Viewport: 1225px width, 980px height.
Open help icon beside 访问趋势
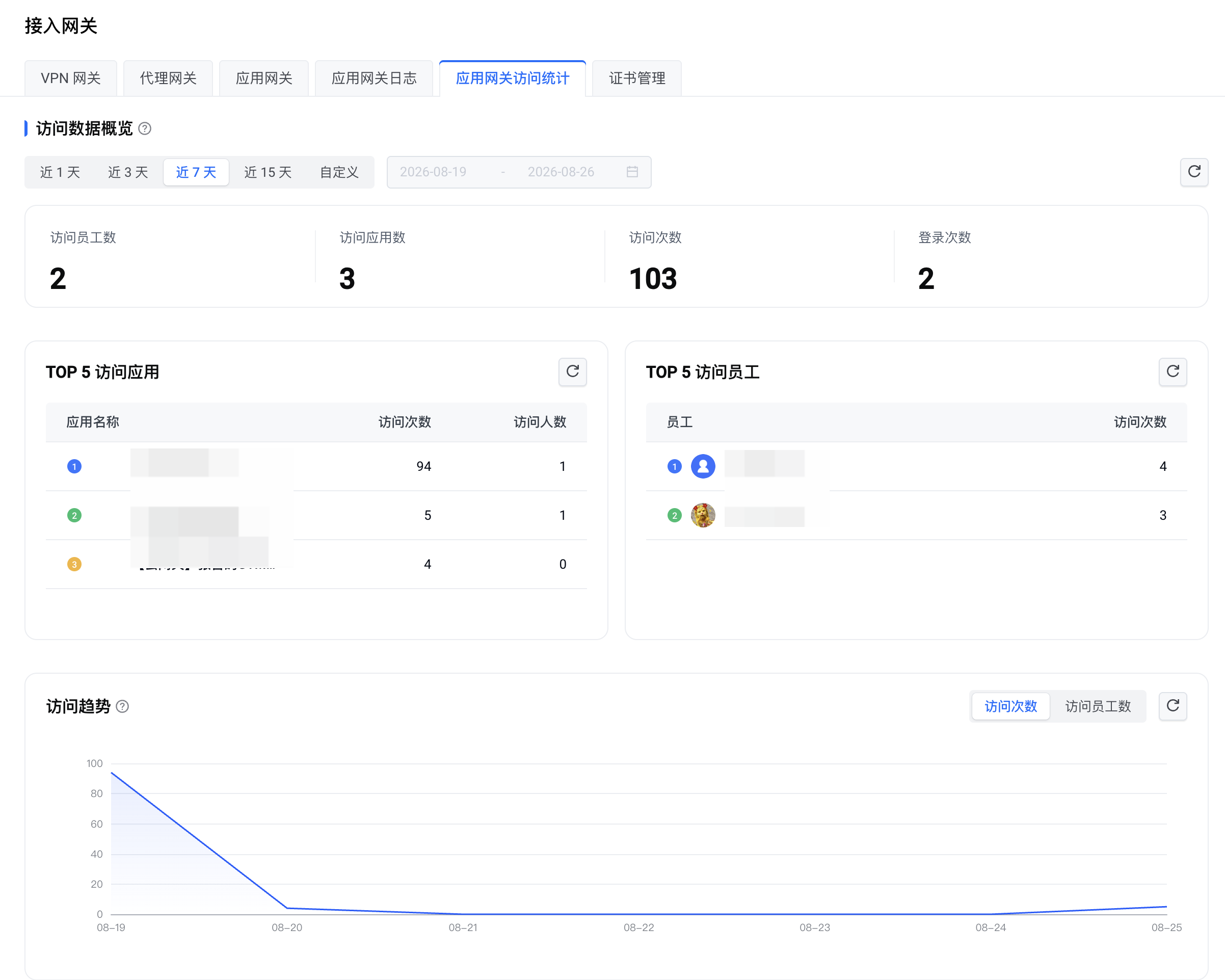click(x=122, y=706)
